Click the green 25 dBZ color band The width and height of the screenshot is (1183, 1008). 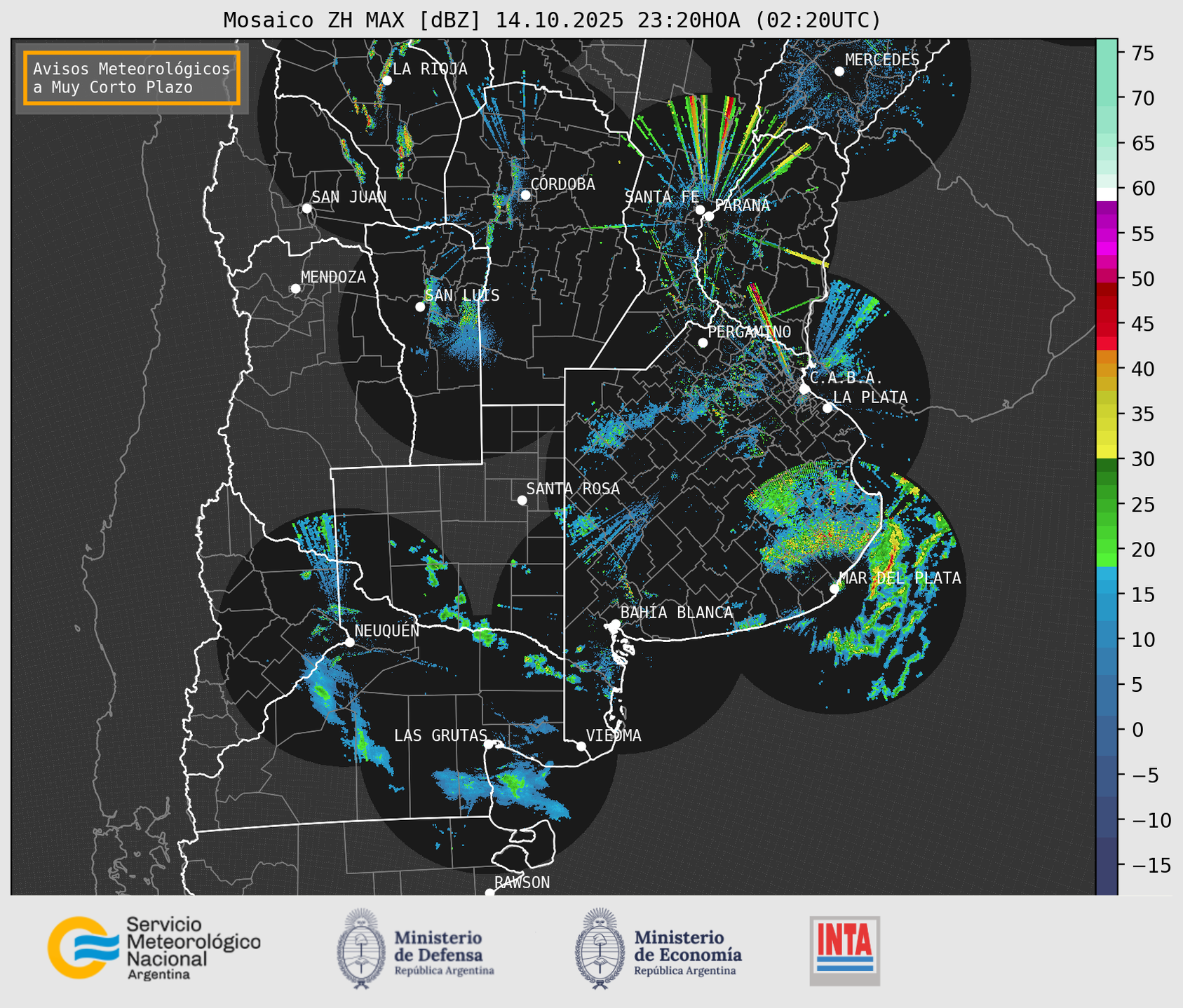(1107, 504)
